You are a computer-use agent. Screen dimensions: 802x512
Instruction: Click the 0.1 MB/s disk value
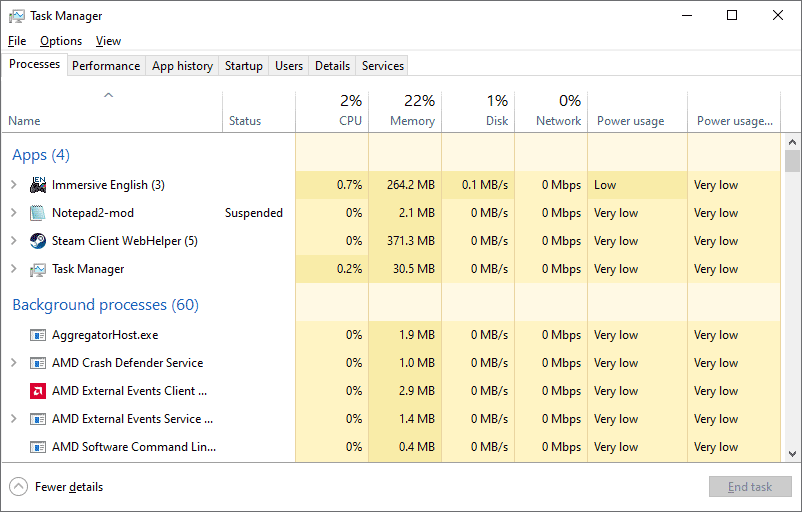click(x=485, y=185)
